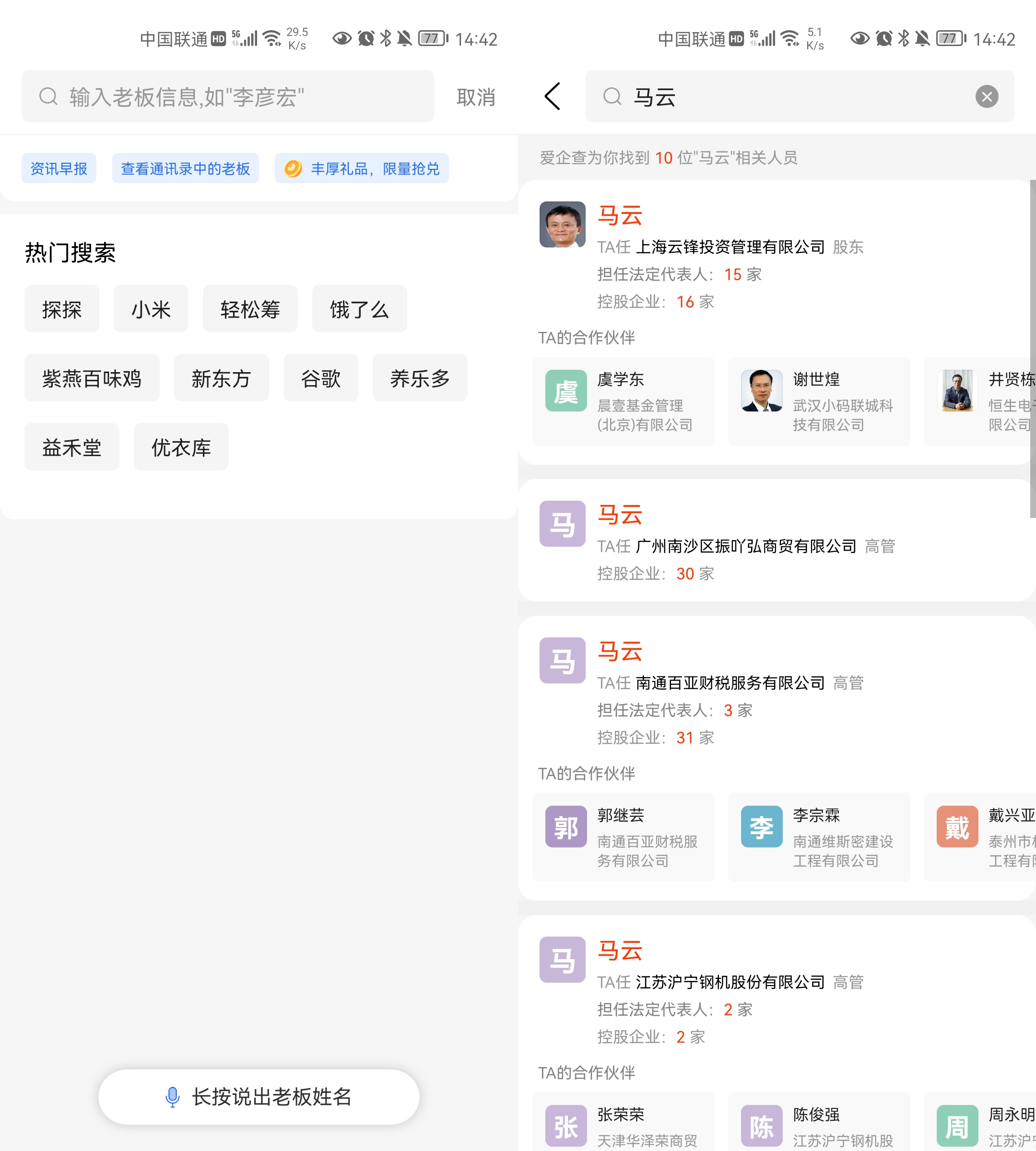1036x1151 pixels.
Task: Tap the blue 李 avatar of partner 李宗霖
Action: 762,826
